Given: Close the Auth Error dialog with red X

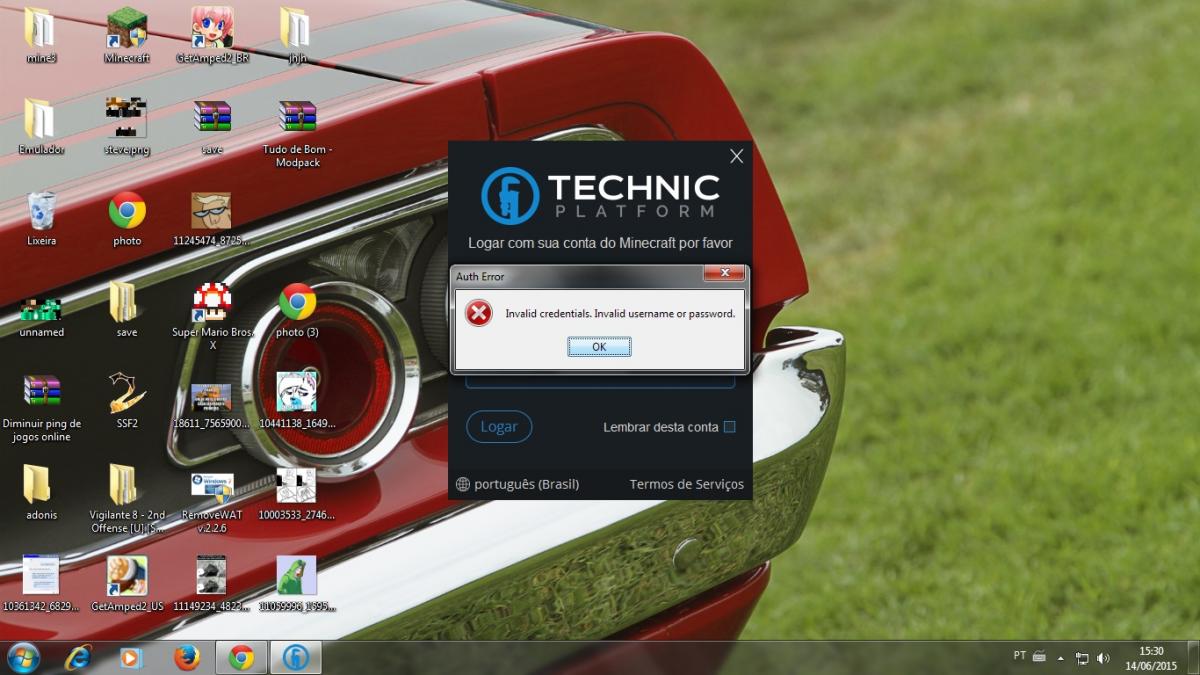Looking at the screenshot, I should pyautogui.click(x=723, y=273).
